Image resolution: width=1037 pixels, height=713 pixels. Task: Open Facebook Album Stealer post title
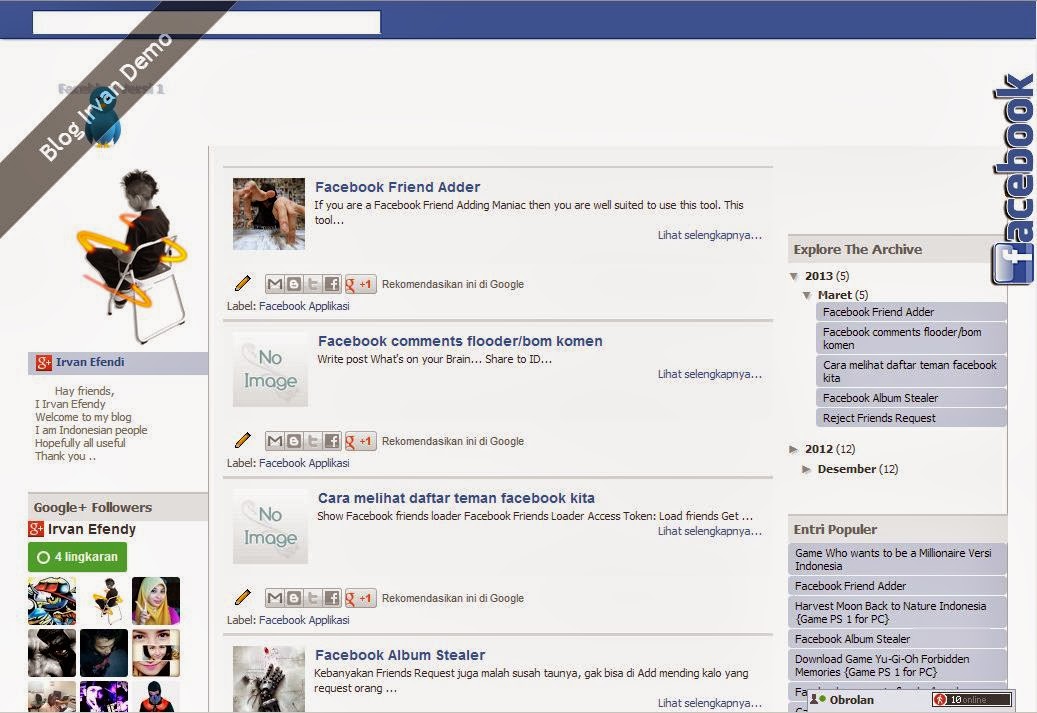400,655
